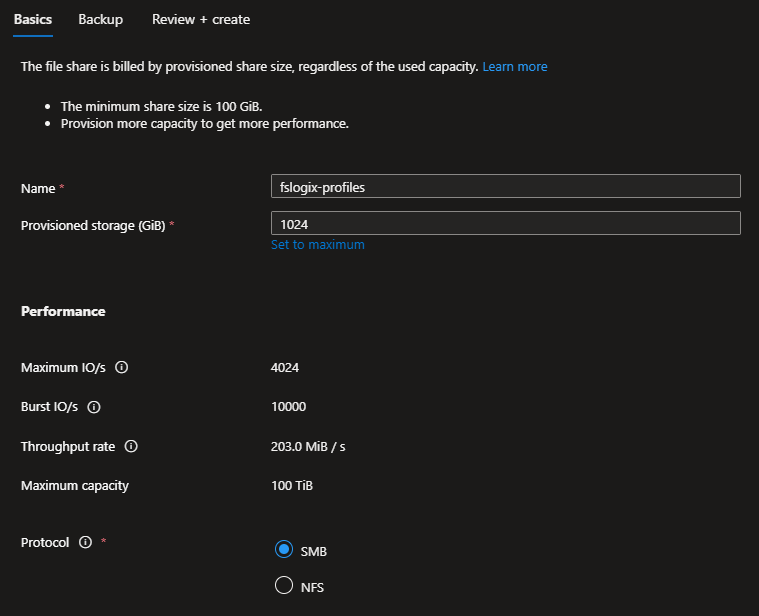The height and width of the screenshot is (616, 759).
Task: Open the Maximum IO/s info tooltip icon
Action: [x=122, y=367]
